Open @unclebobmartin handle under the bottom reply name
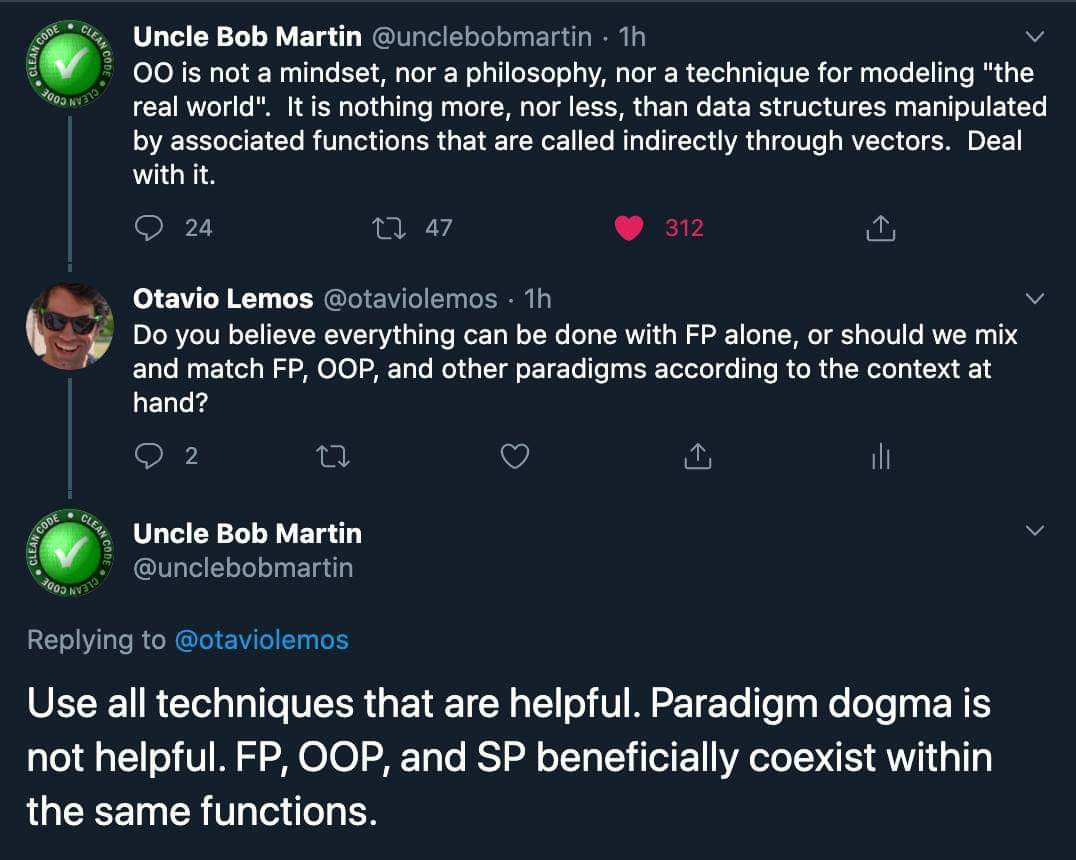 coord(243,568)
